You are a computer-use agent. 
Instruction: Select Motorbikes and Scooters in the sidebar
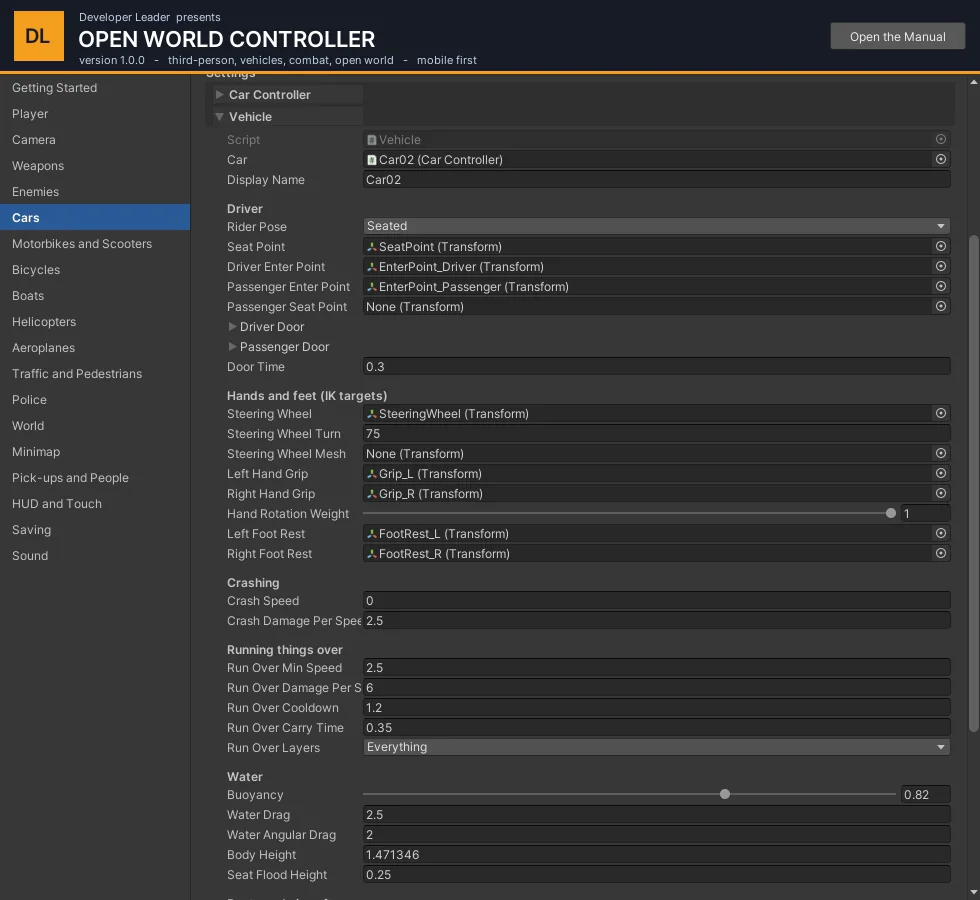(x=95, y=244)
